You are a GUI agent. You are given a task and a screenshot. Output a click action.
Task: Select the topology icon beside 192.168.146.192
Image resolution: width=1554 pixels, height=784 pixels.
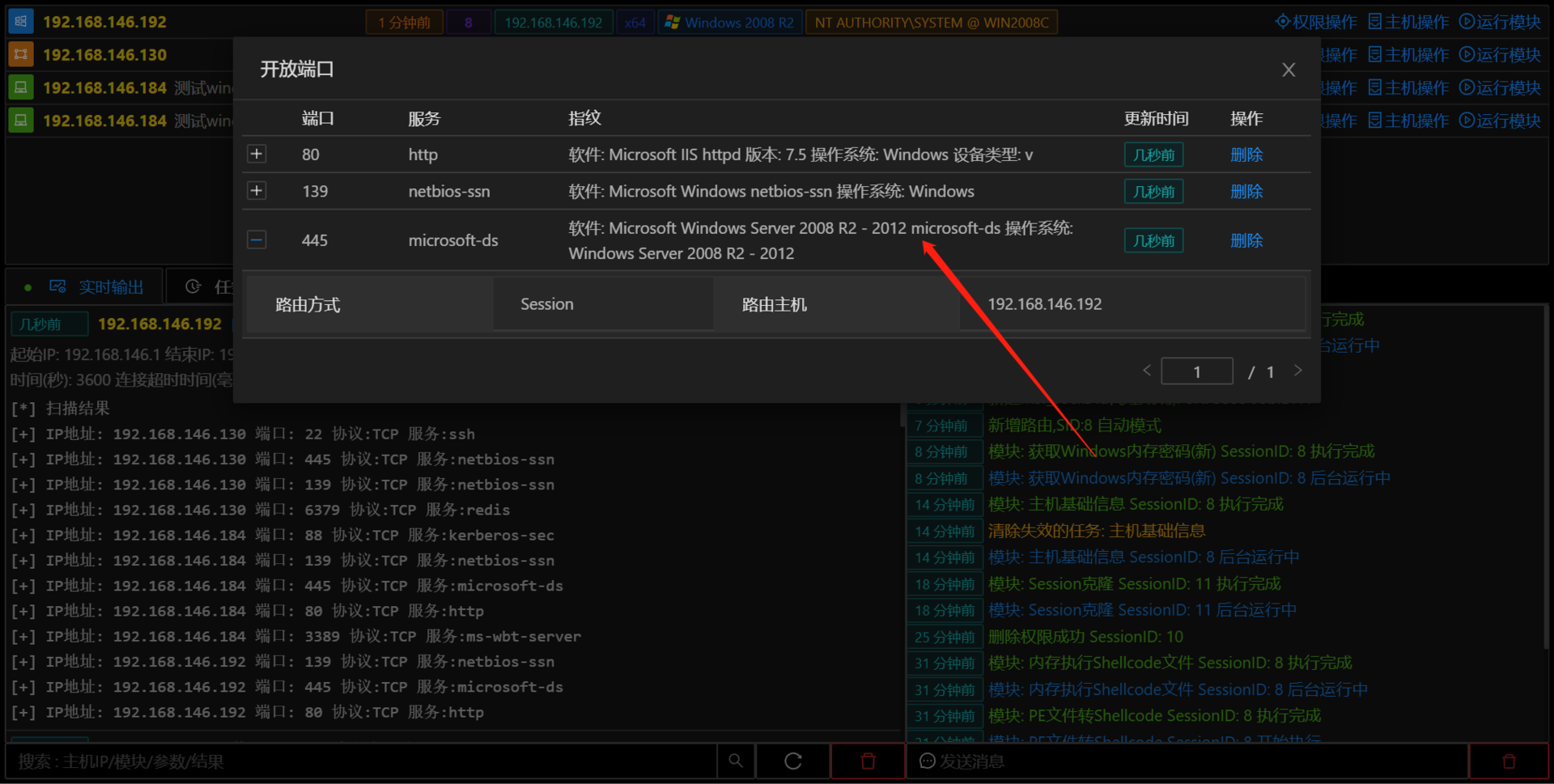click(x=20, y=21)
